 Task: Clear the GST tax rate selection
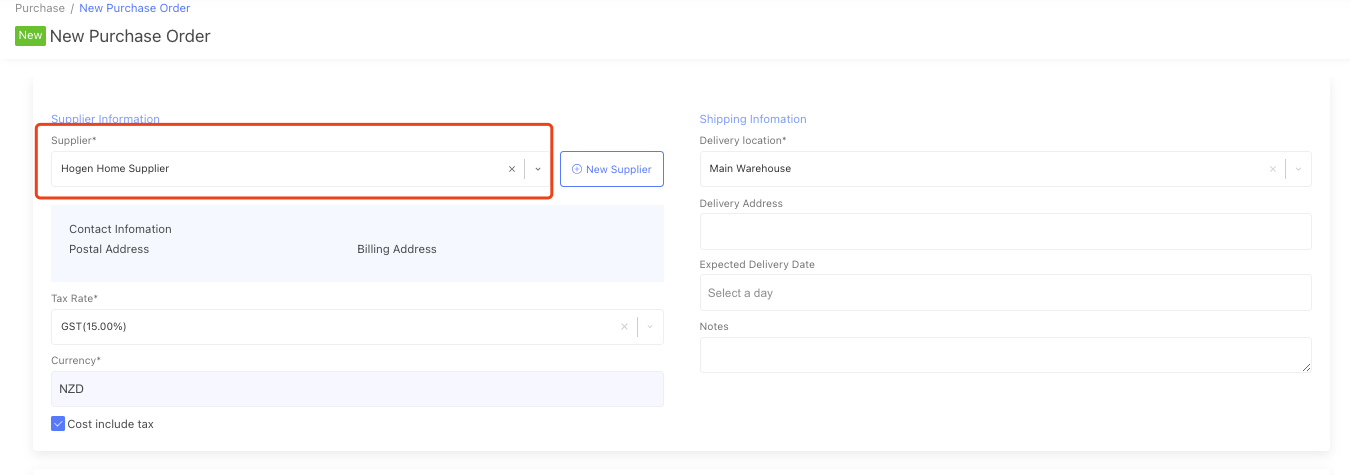click(x=624, y=327)
